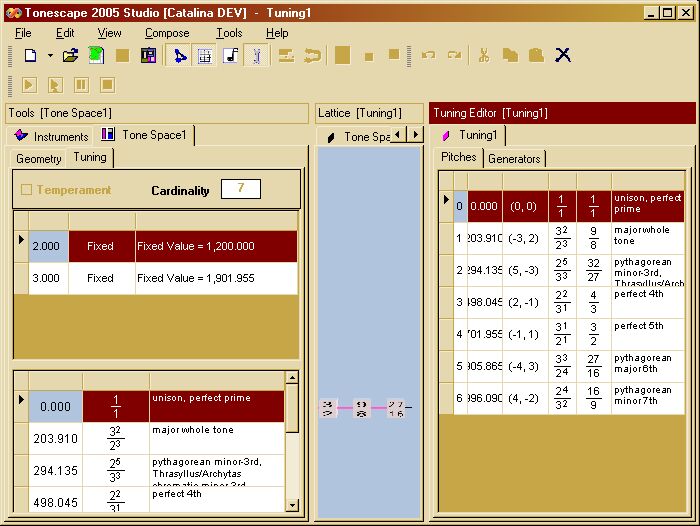Click the Play from cursor button
Image resolution: width=700 pixels, height=526 pixels.
(x=55, y=85)
